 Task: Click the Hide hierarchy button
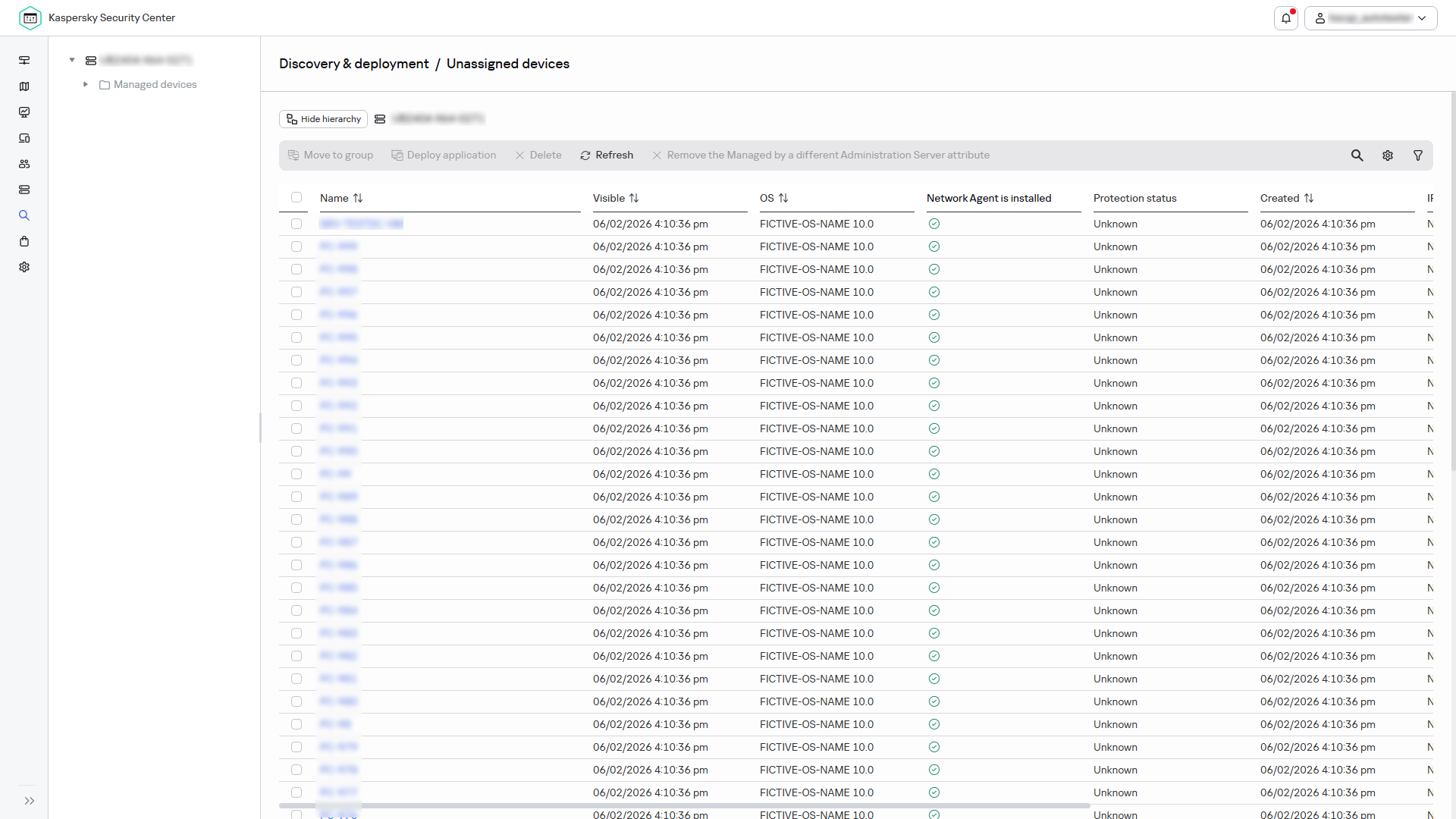click(323, 119)
